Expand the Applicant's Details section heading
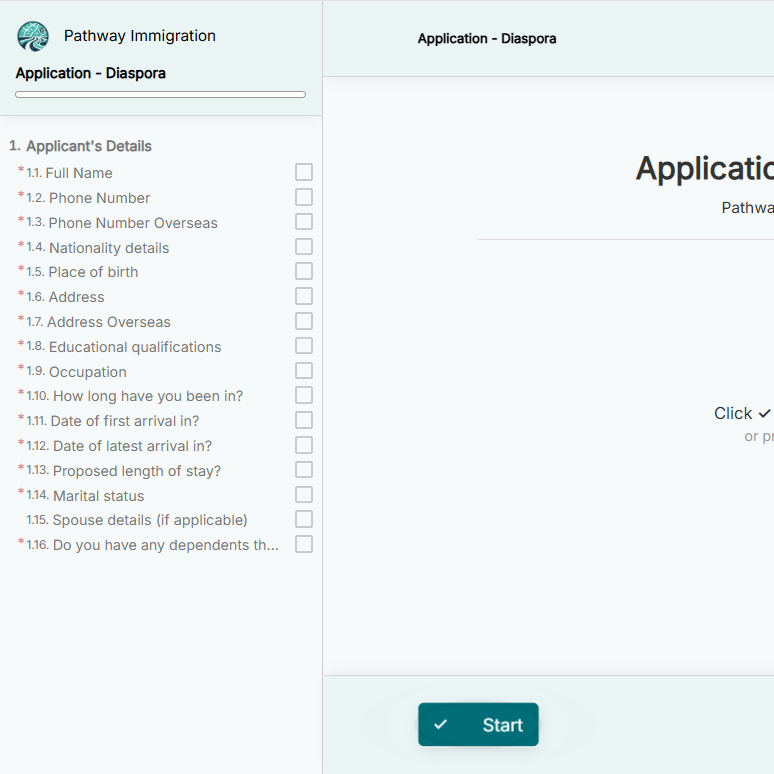The image size is (774, 774). click(88, 146)
